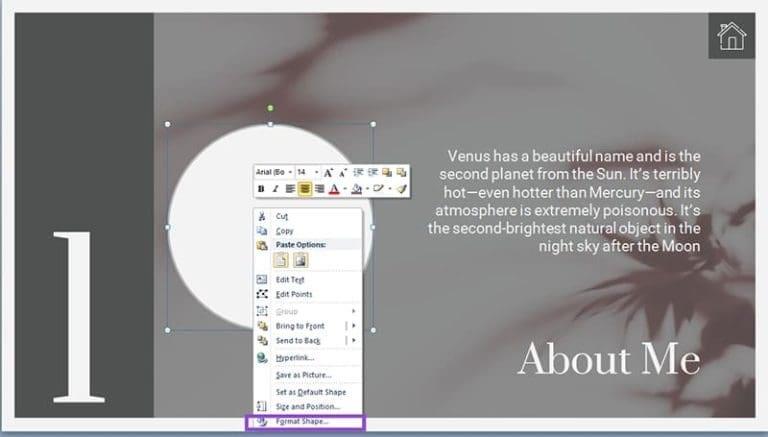
Task: Click the shape fill paint bucket icon
Action: [357, 189]
